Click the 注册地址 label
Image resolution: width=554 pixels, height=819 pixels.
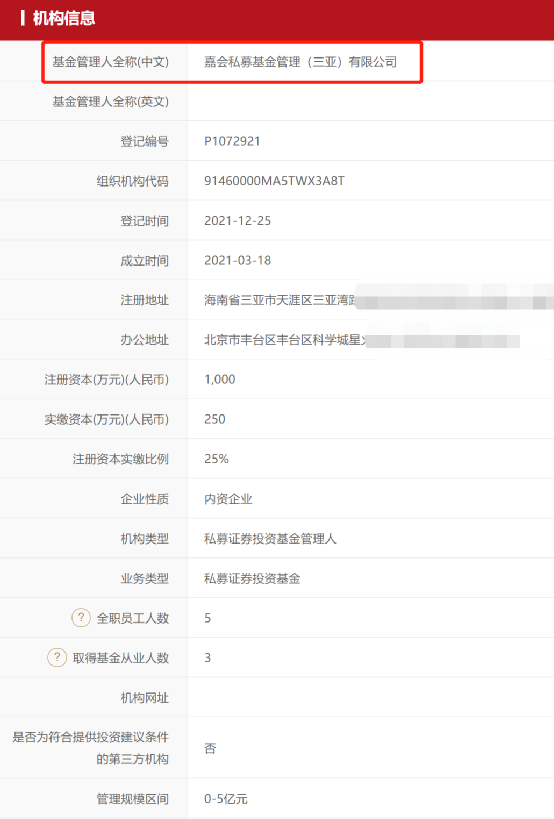(x=145, y=300)
